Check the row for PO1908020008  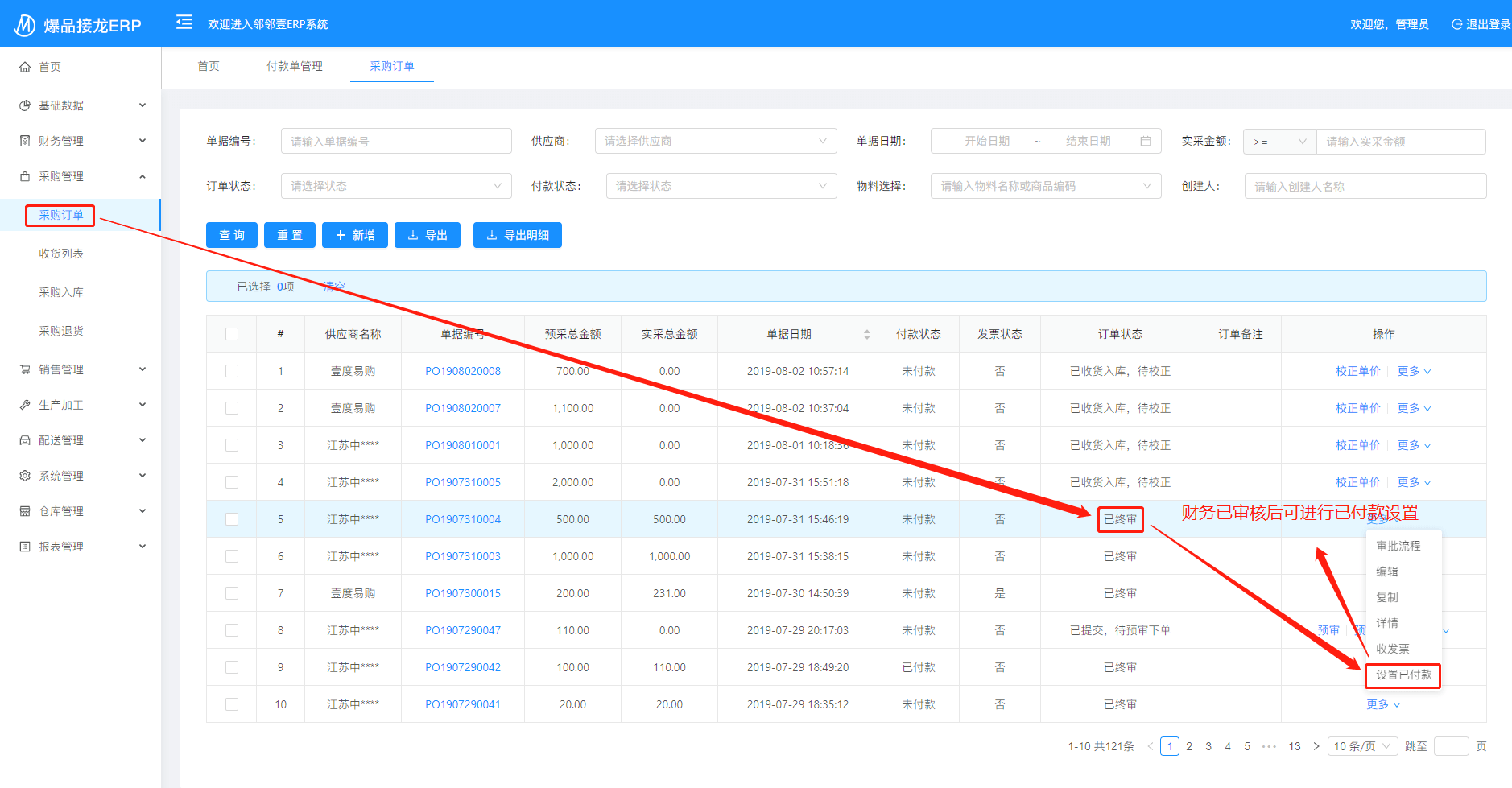pyautogui.click(x=232, y=371)
